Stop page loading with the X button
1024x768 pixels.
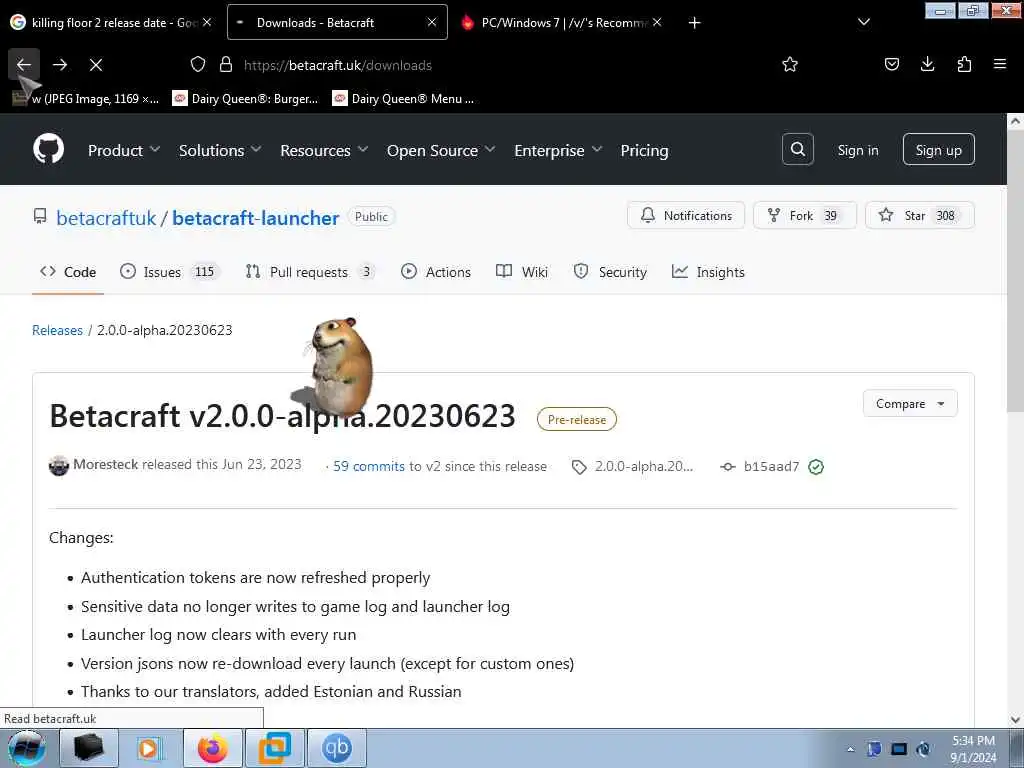click(x=96, y=65)
